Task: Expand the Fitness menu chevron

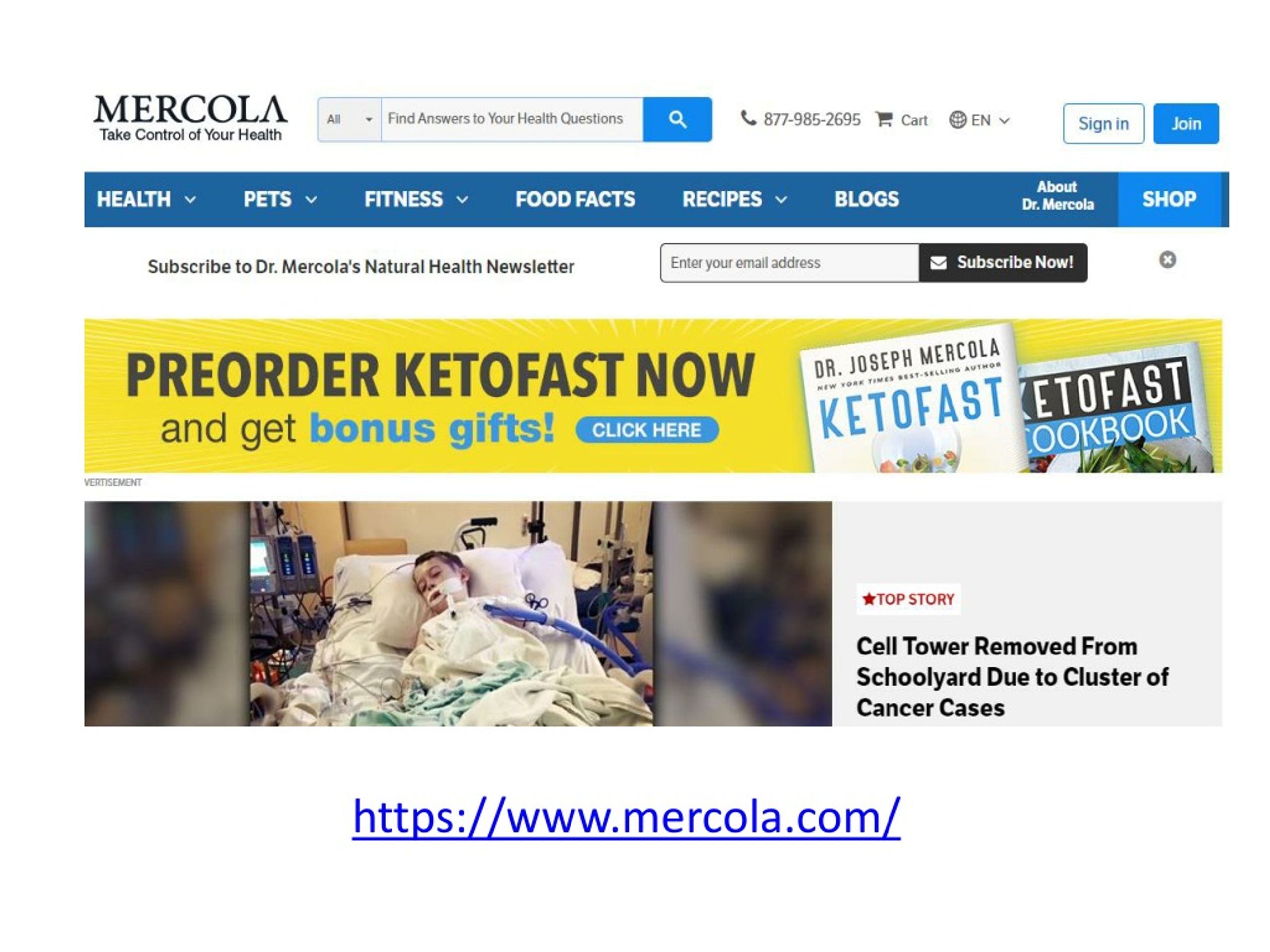Action: pyautogui.click(x=462, y=200)
